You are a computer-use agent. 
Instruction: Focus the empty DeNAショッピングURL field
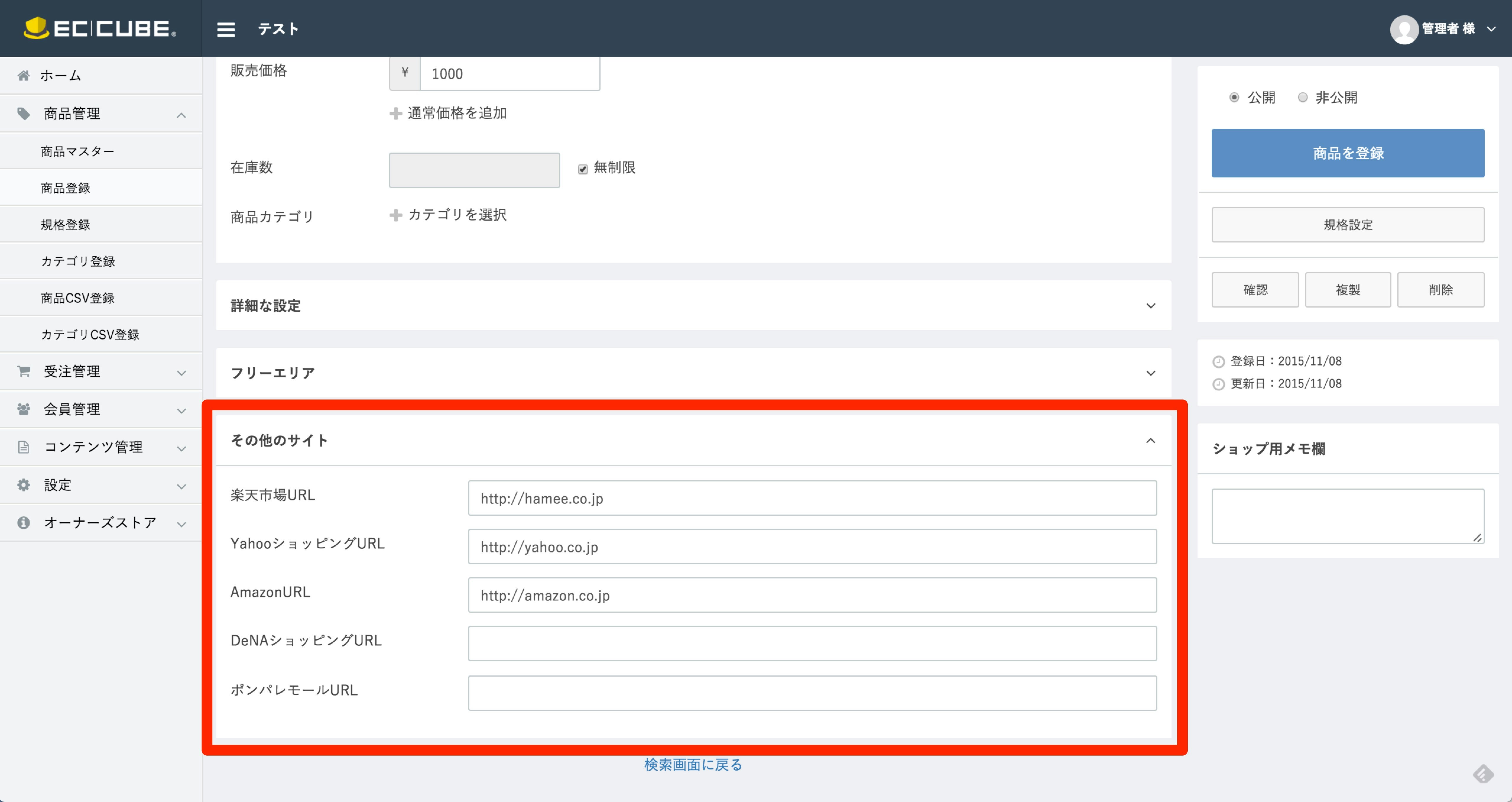coord(812,643)
